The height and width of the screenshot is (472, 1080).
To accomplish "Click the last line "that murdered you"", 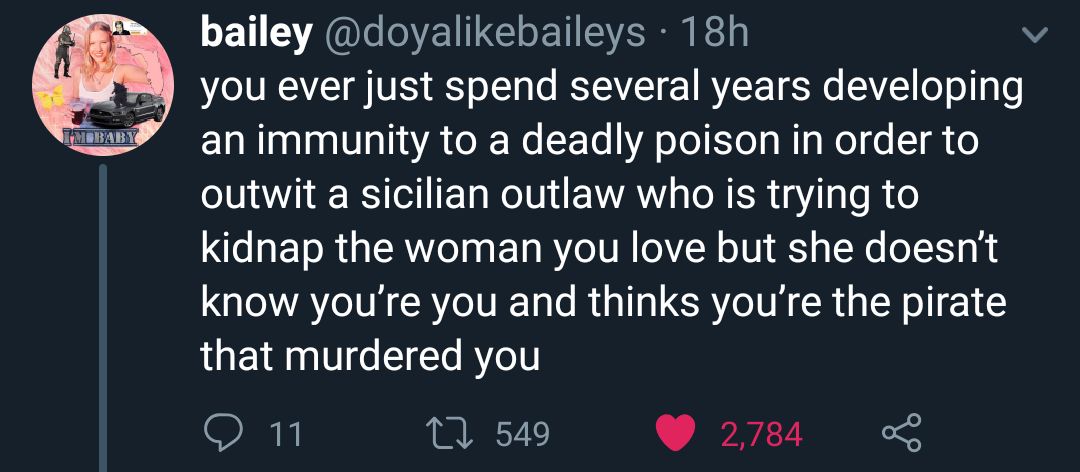I will tap(370, 355).
